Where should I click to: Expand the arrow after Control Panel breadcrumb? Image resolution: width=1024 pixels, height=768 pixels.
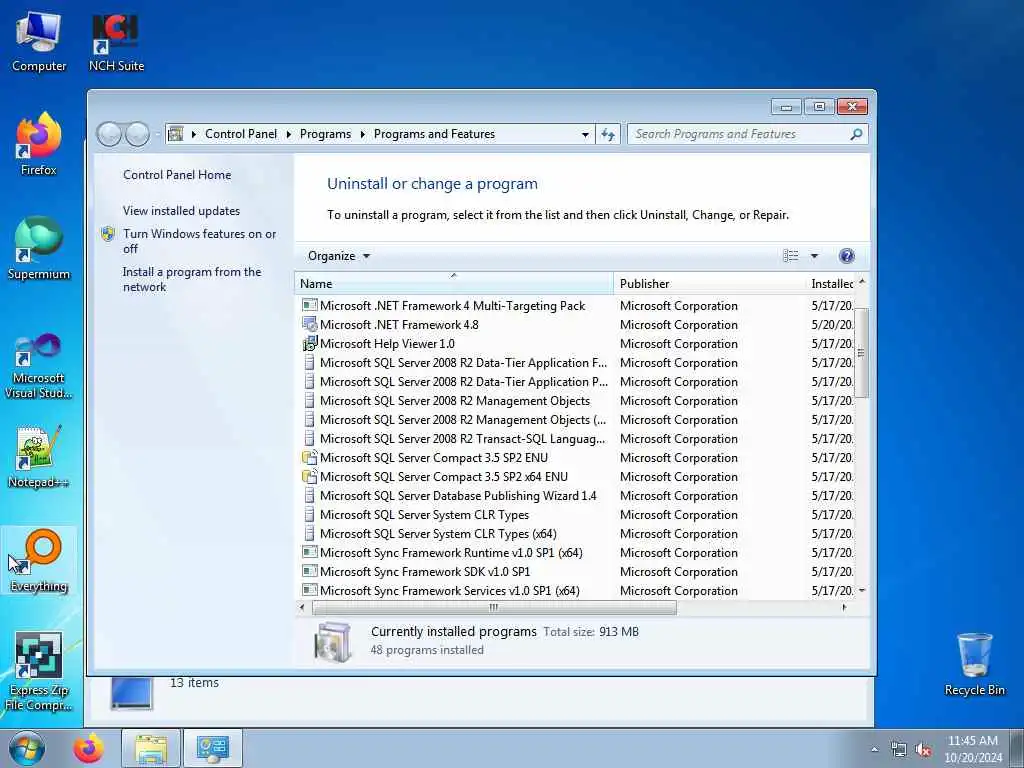288,135
